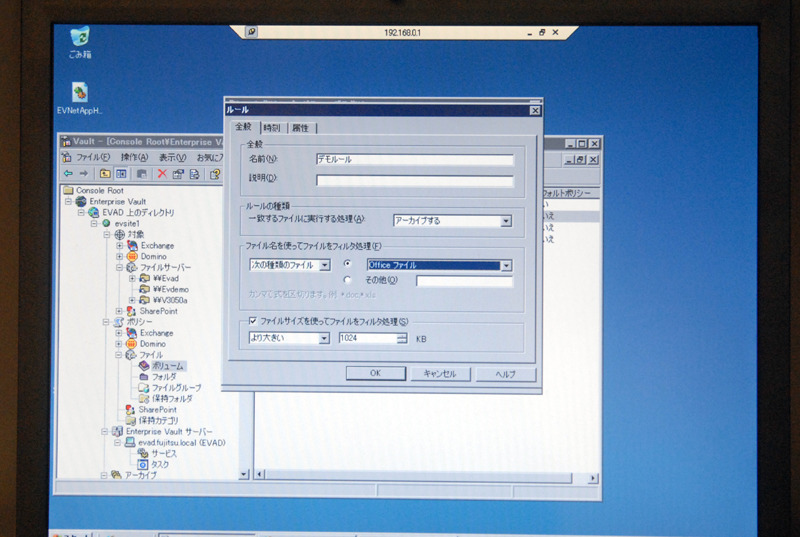Collapse the ファイルサーバー tree node

coord(120,267)
